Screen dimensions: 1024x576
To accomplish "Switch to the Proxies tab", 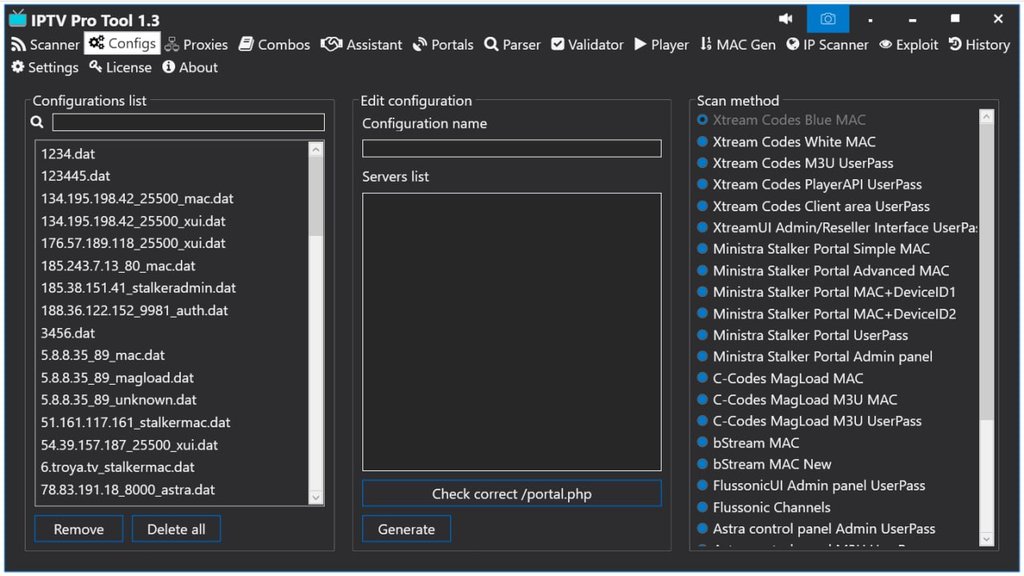I will pyautogui.click(x=196, y=44).
